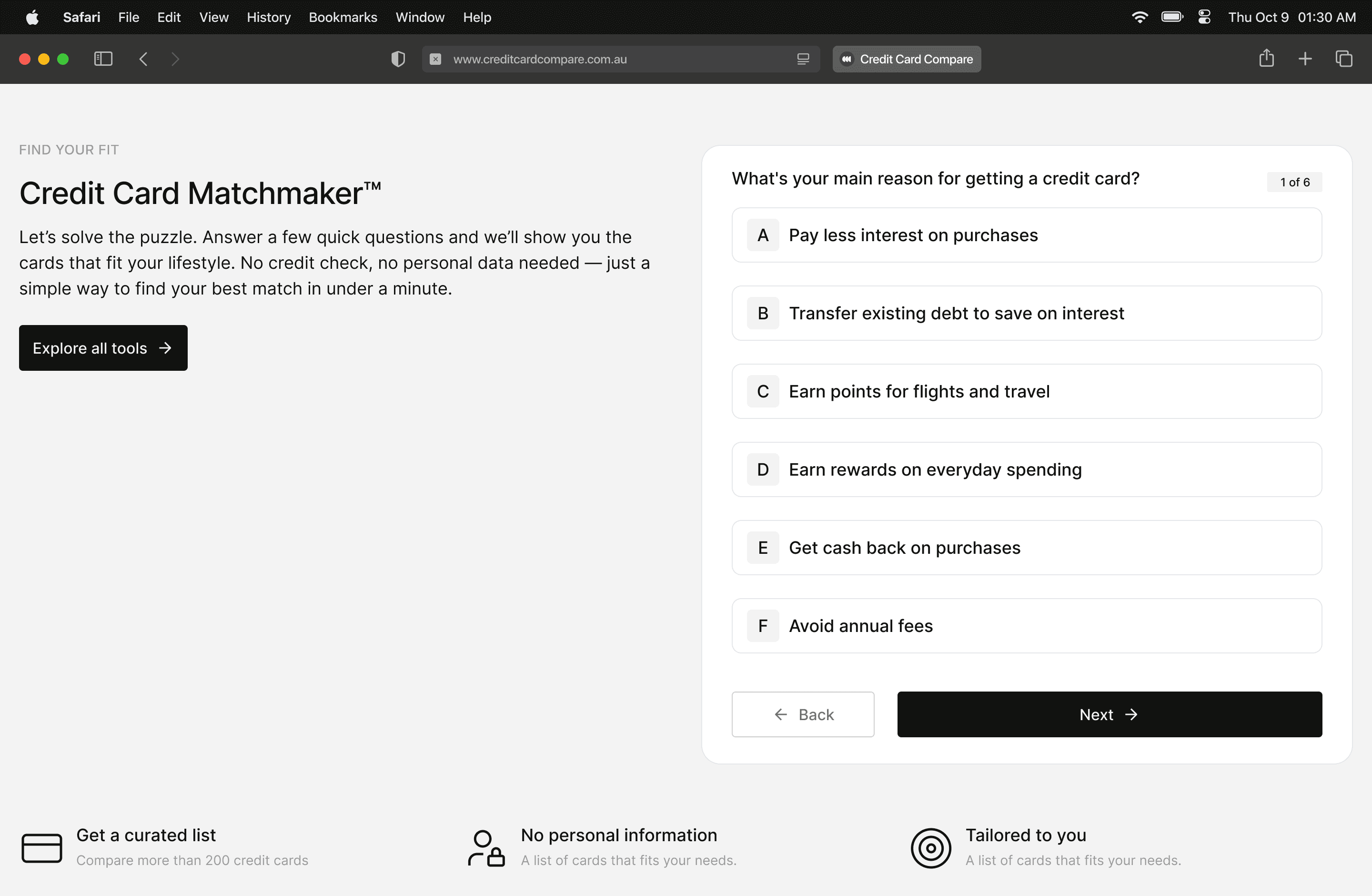Open Control Center in menu bar

[1204, 17]
